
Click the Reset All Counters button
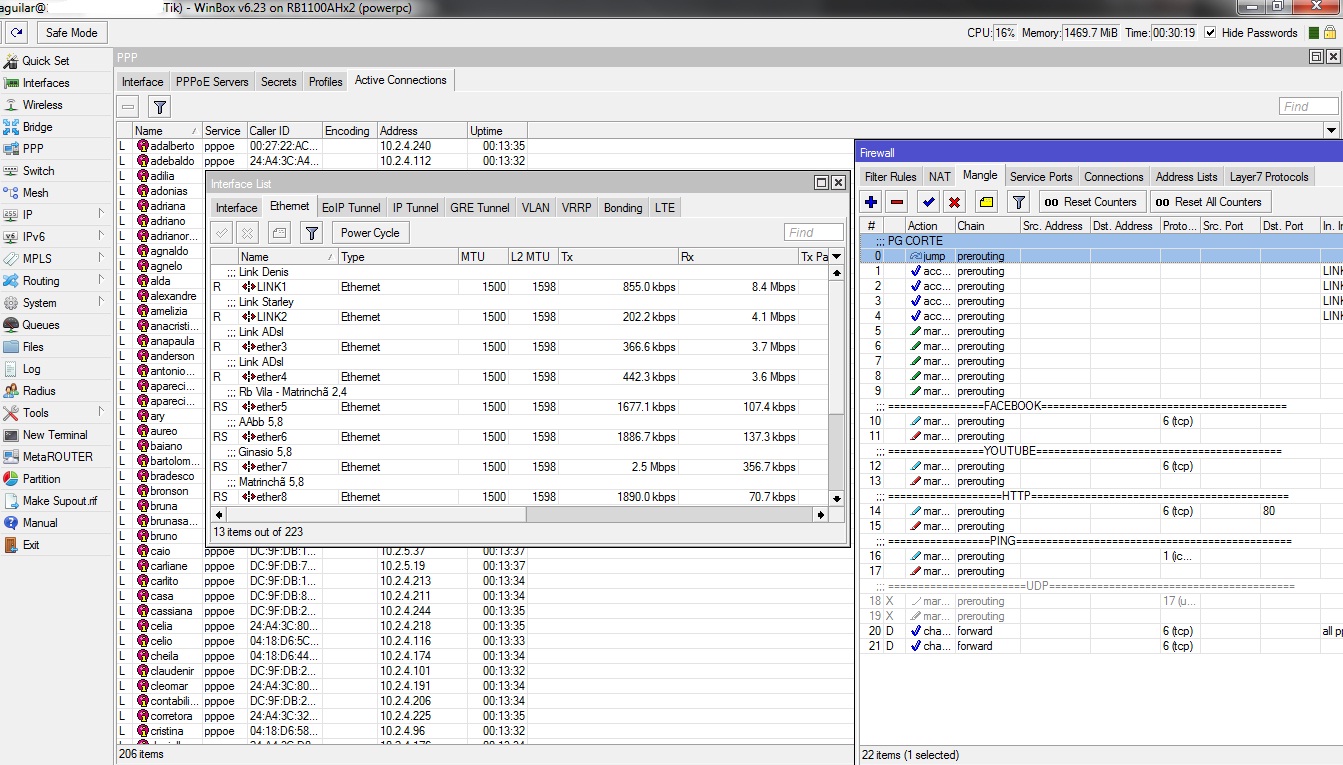(1210, 202)
